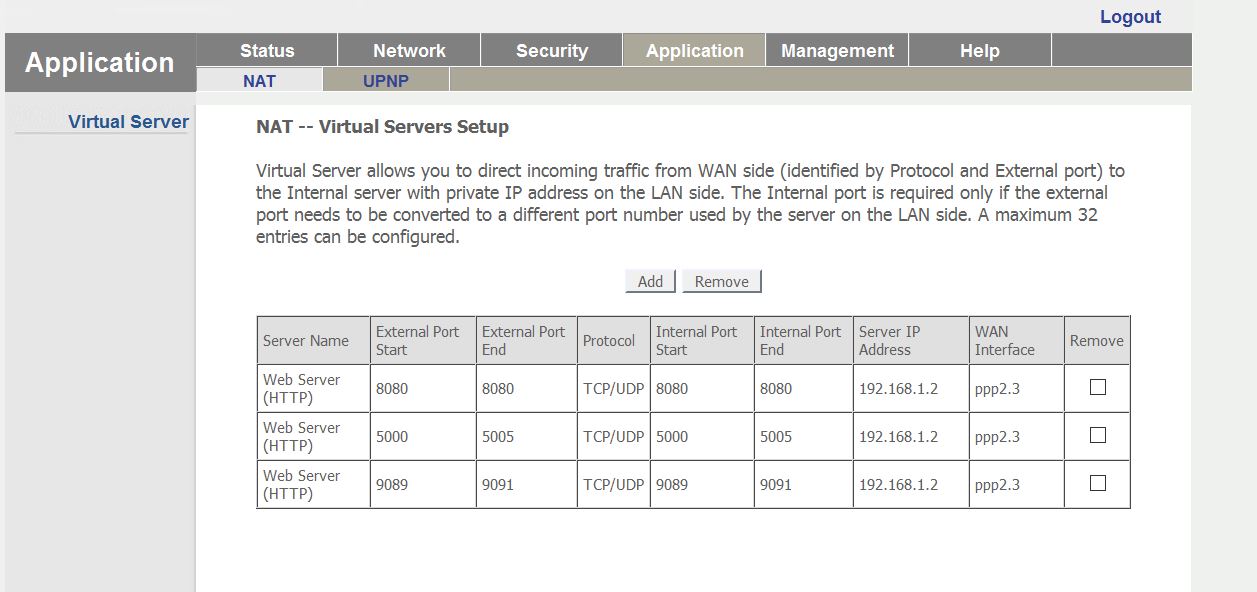Tick Remove checkbox for port 5000 entry
1257x592 pixels.
click(1097, 435)
